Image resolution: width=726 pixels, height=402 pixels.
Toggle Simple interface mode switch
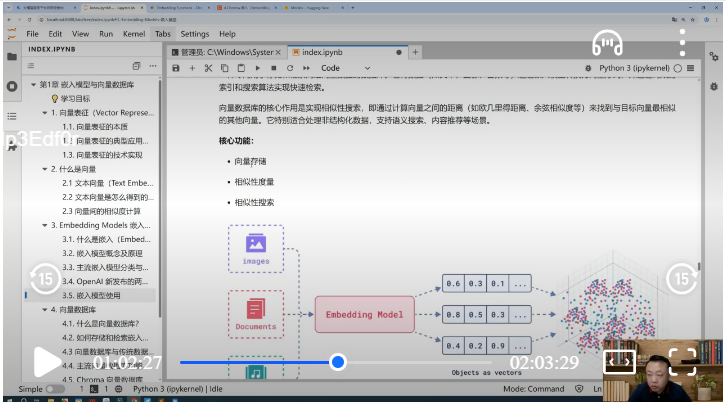[x=55, y=389]
